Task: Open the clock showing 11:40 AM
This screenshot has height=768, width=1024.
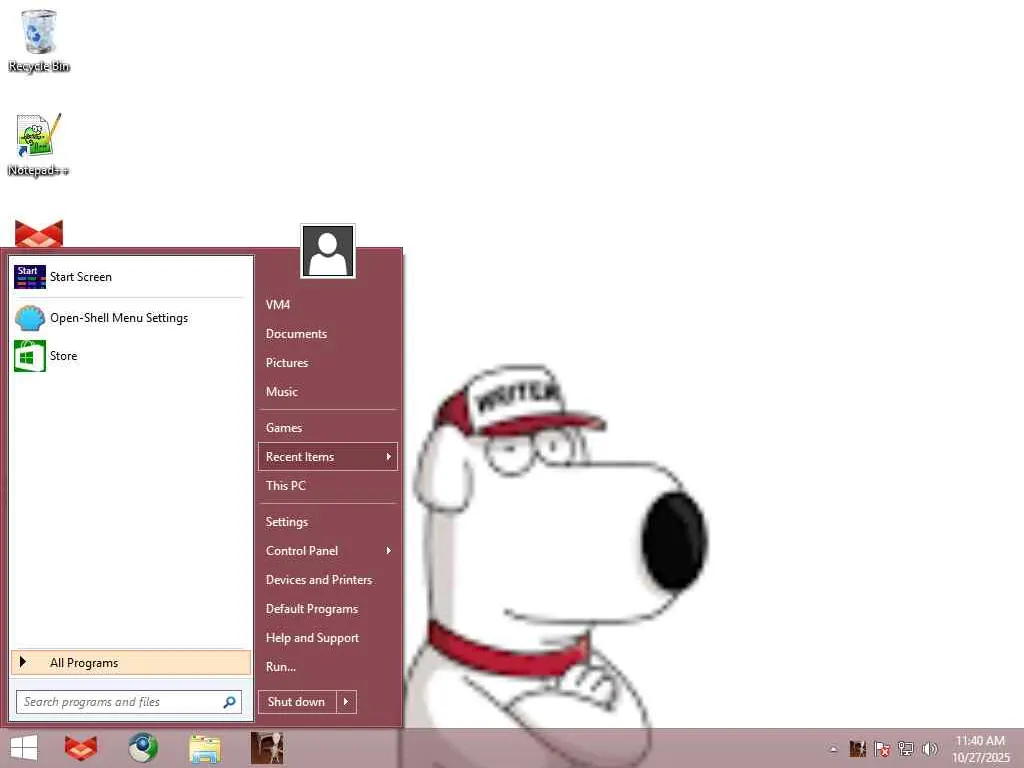Action: click(980, 749)
